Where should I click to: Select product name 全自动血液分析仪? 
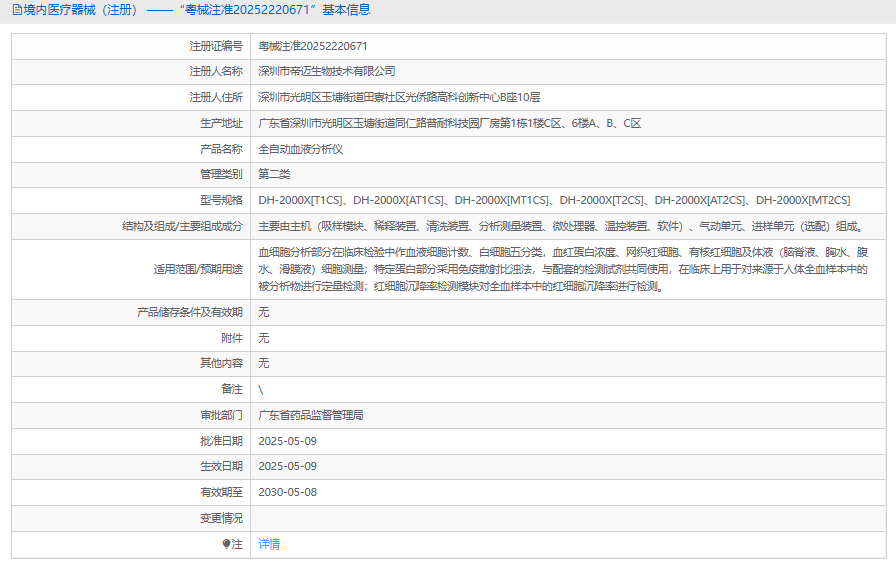tap(301, 149)
